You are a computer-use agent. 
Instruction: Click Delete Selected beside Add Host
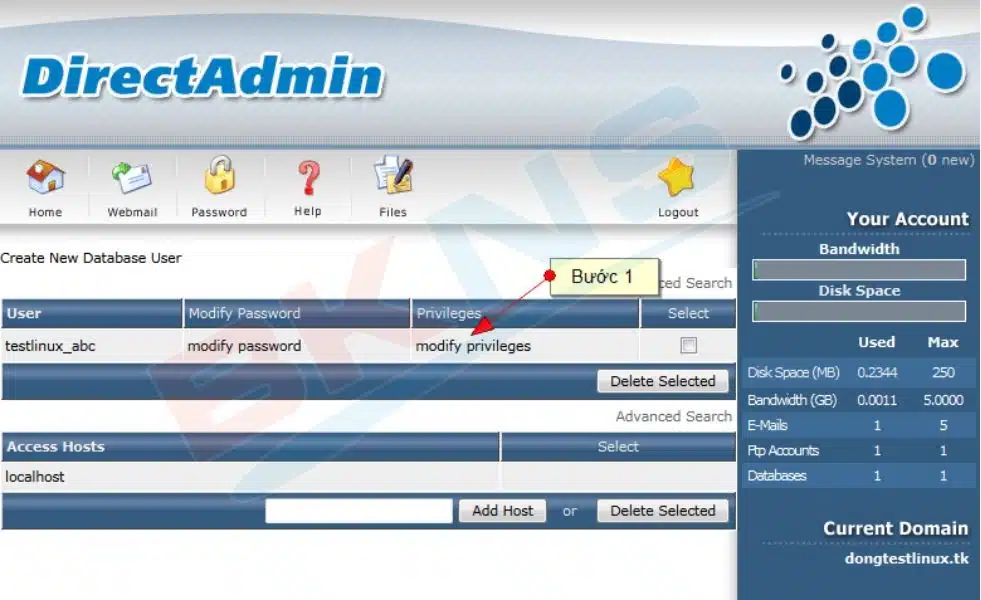662,511
